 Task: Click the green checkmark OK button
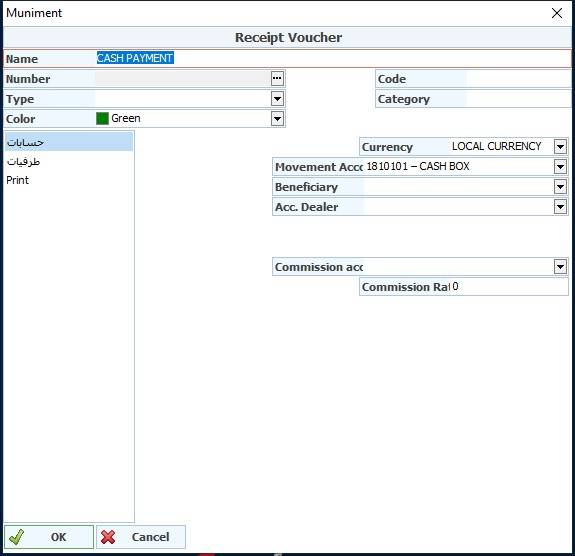pos(49,537)
